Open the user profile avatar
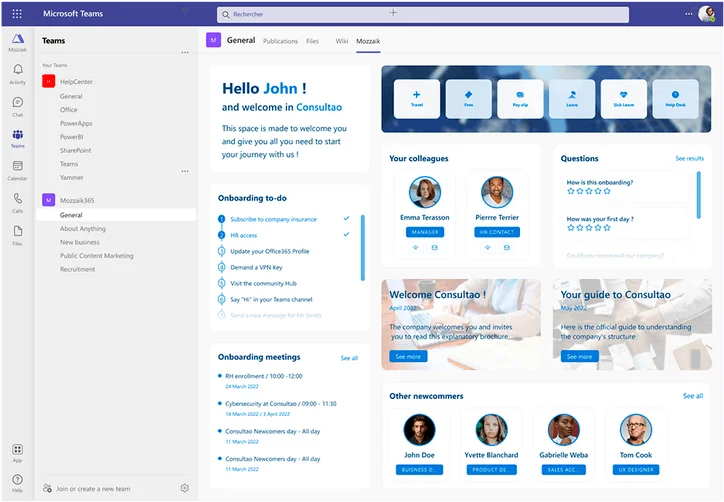 tap(706, 14)
